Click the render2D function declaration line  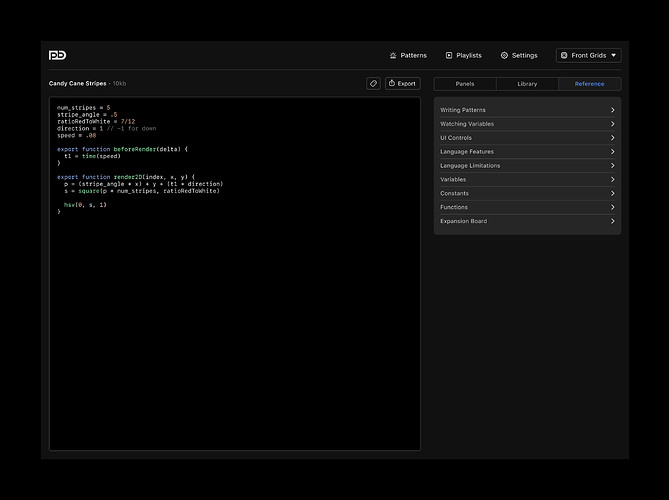126,177
